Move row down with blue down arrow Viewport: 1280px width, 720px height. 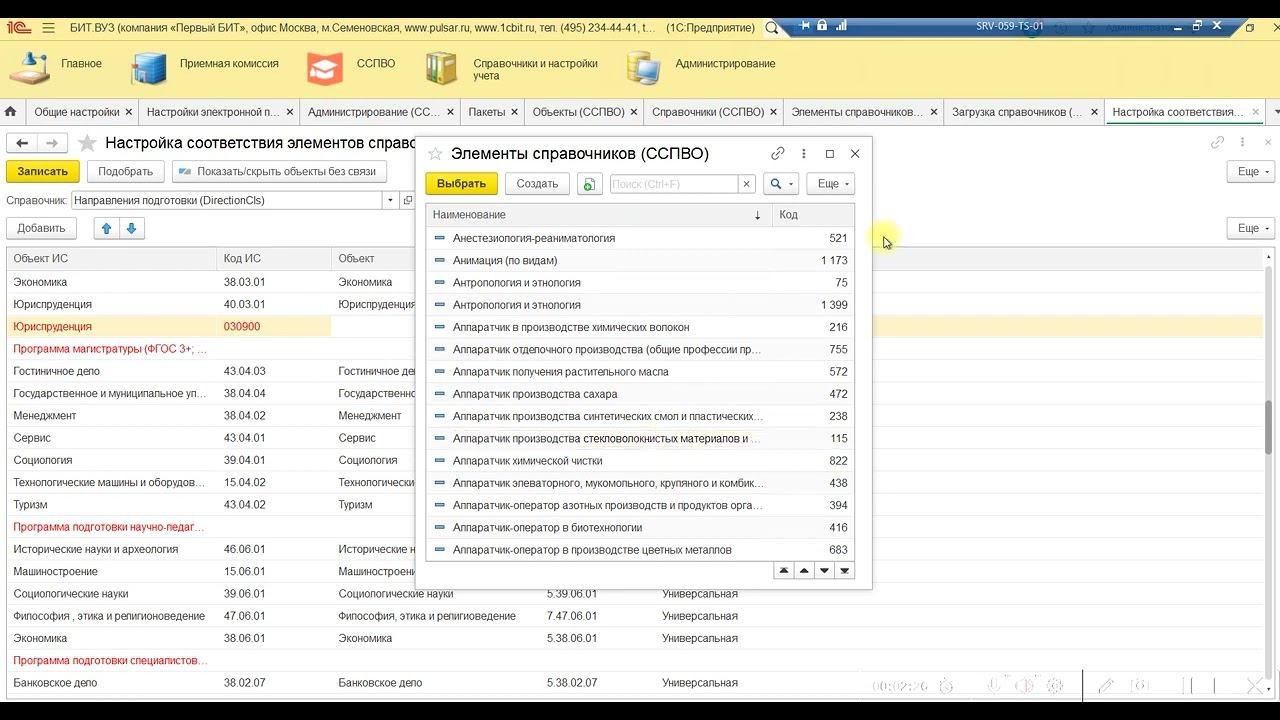pos(131,228)
